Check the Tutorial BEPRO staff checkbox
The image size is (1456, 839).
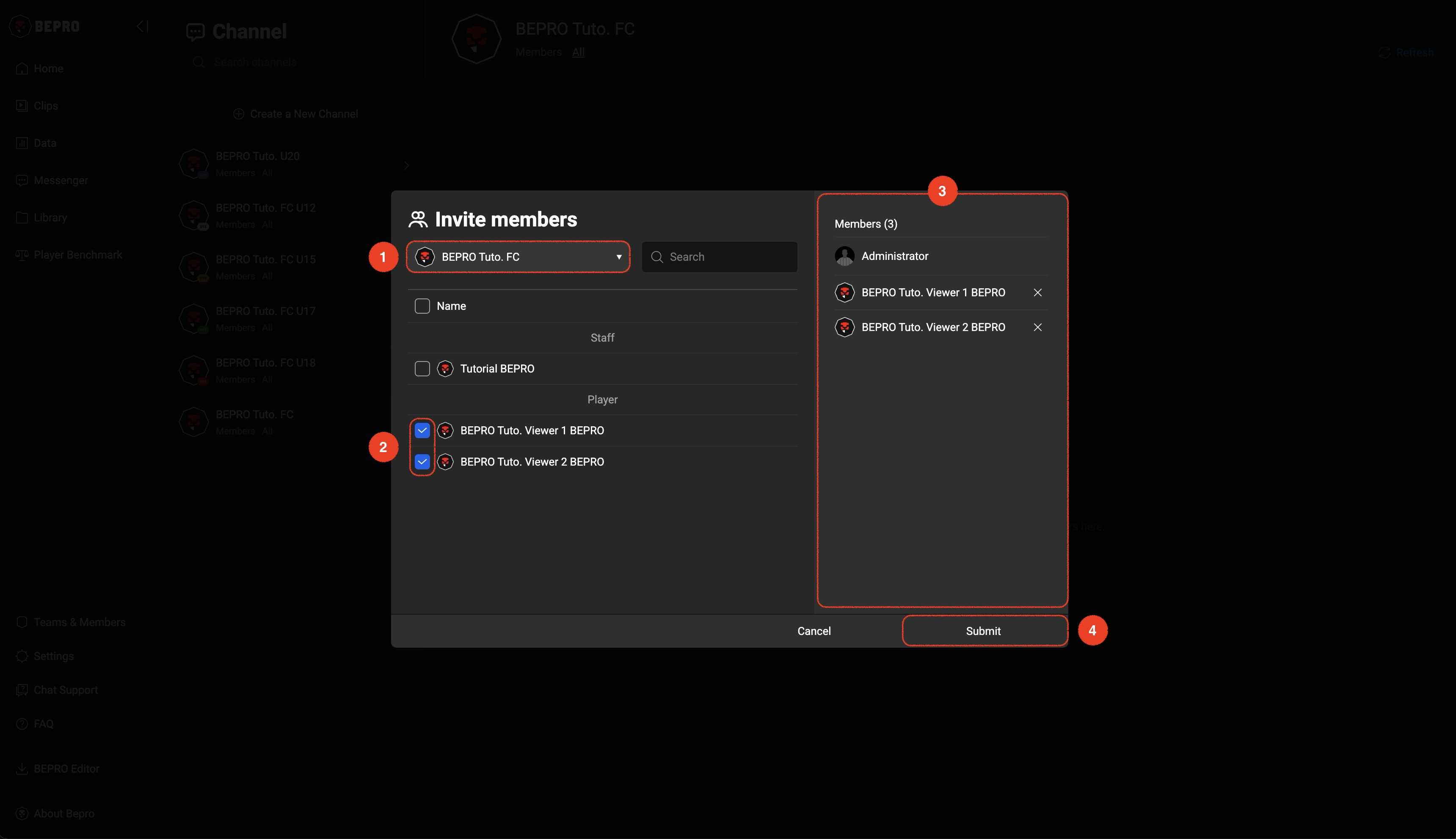point(422,369)
